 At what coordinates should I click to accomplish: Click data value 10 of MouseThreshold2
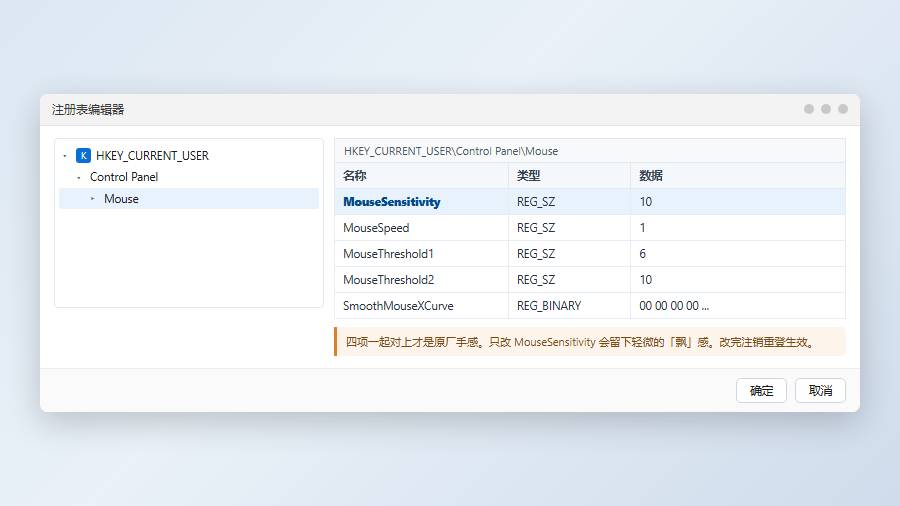click(646, 280)
